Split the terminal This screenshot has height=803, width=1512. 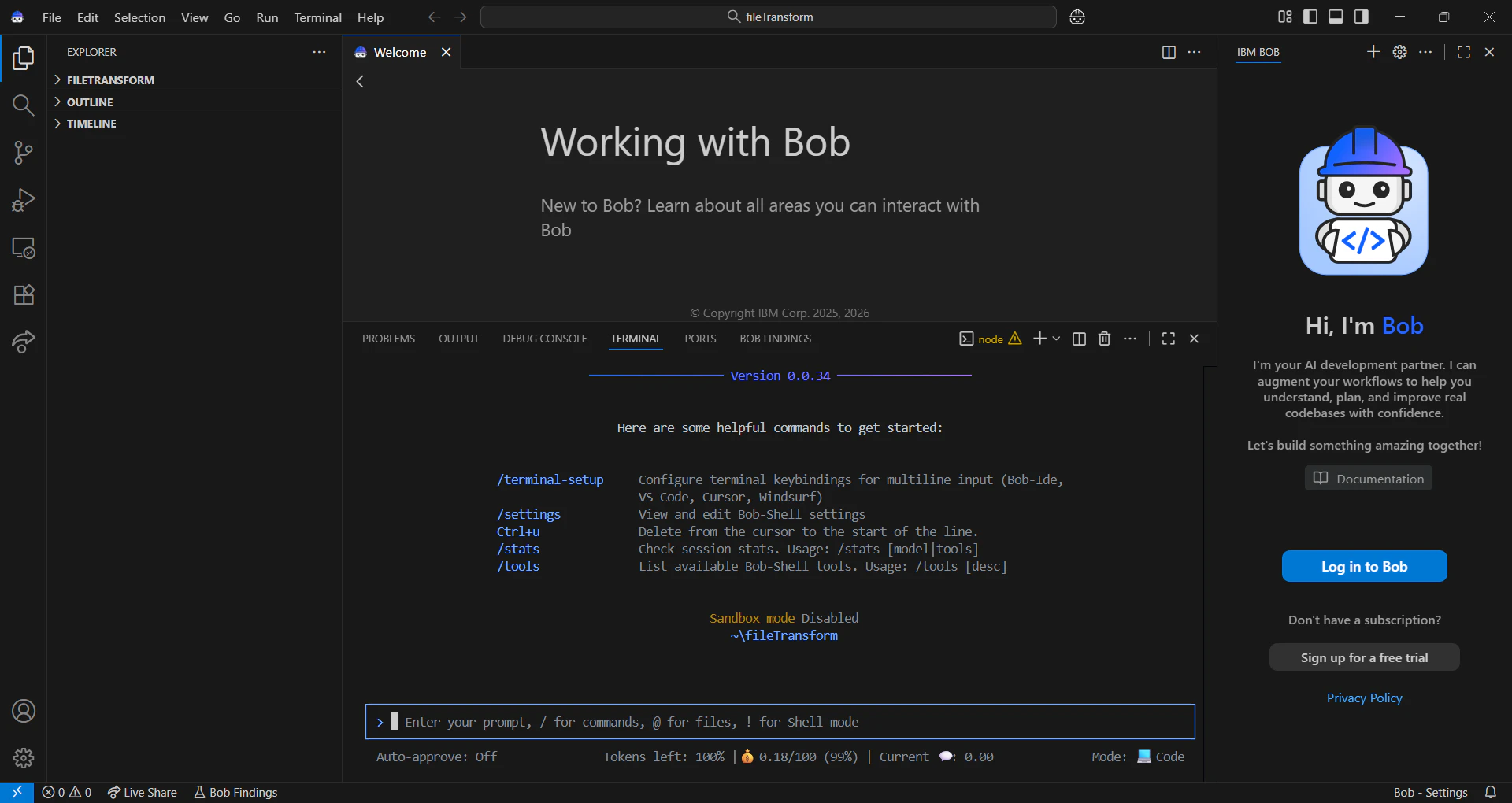1079,339
